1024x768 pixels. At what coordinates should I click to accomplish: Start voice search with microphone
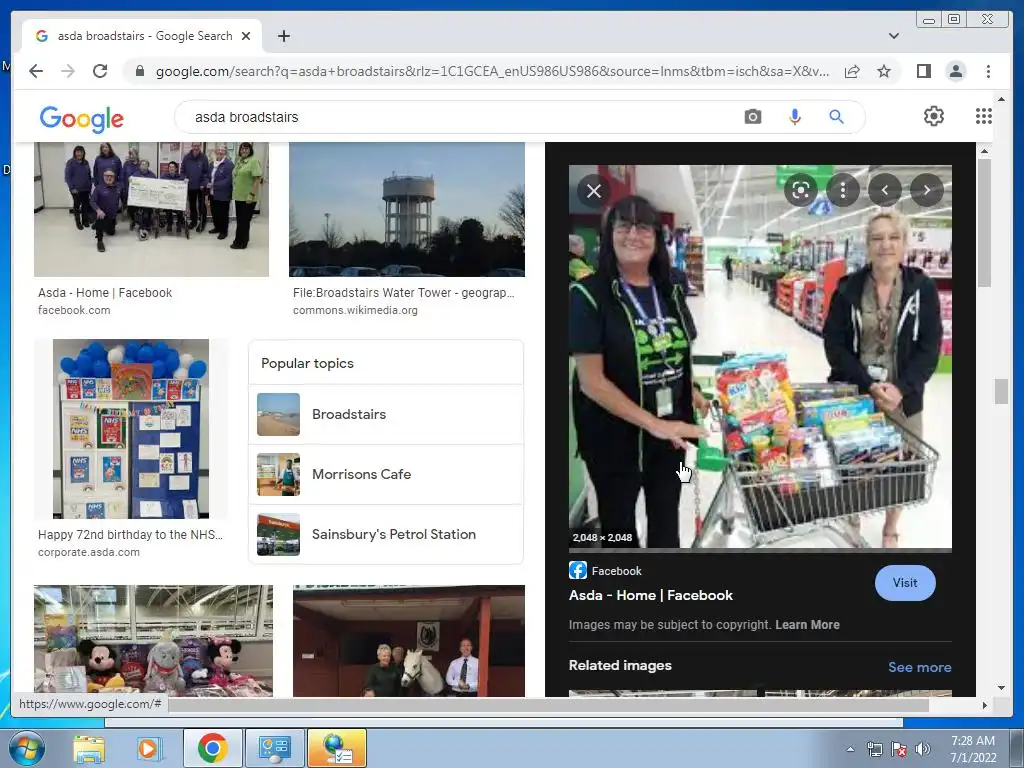pos(794,117)
